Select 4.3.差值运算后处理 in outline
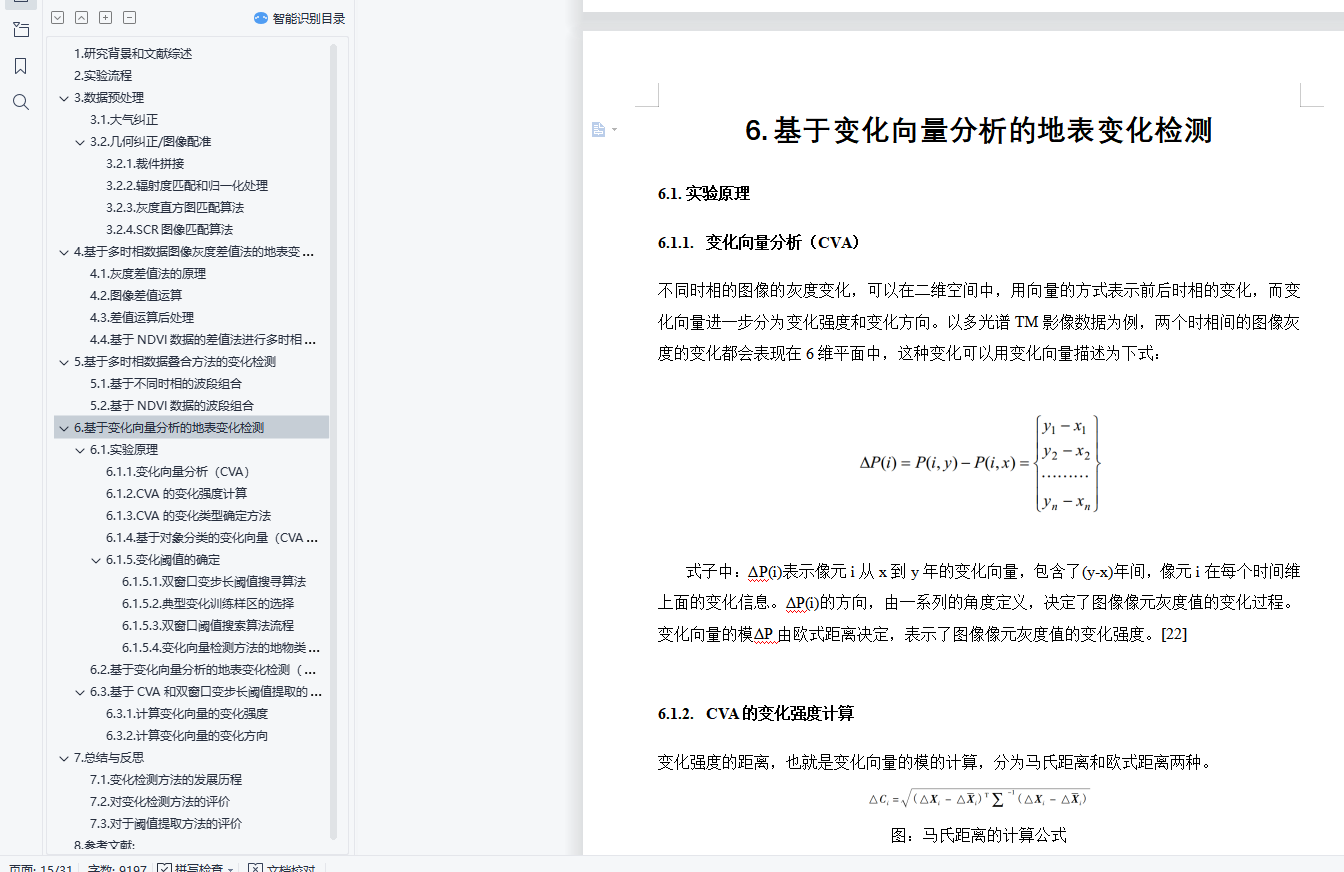This screenshot has width=1344, height=872. (x=142, y=318)
